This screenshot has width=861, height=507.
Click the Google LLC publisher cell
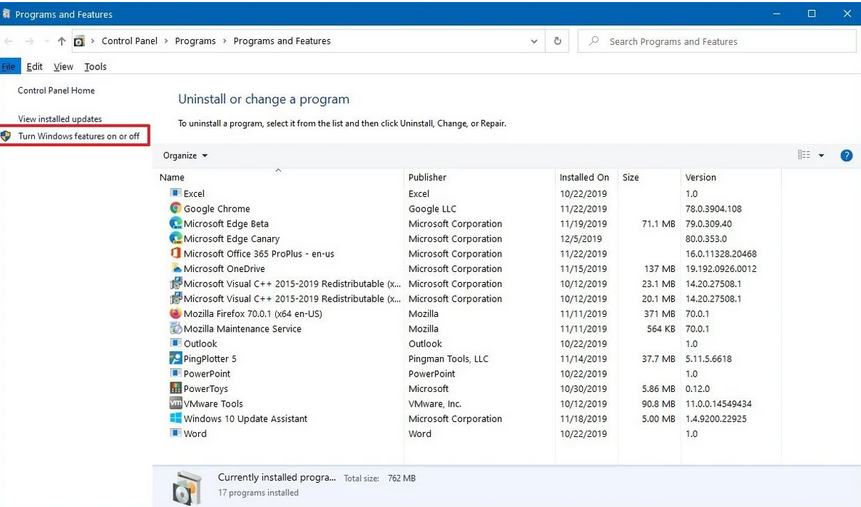tap(432, 209)
